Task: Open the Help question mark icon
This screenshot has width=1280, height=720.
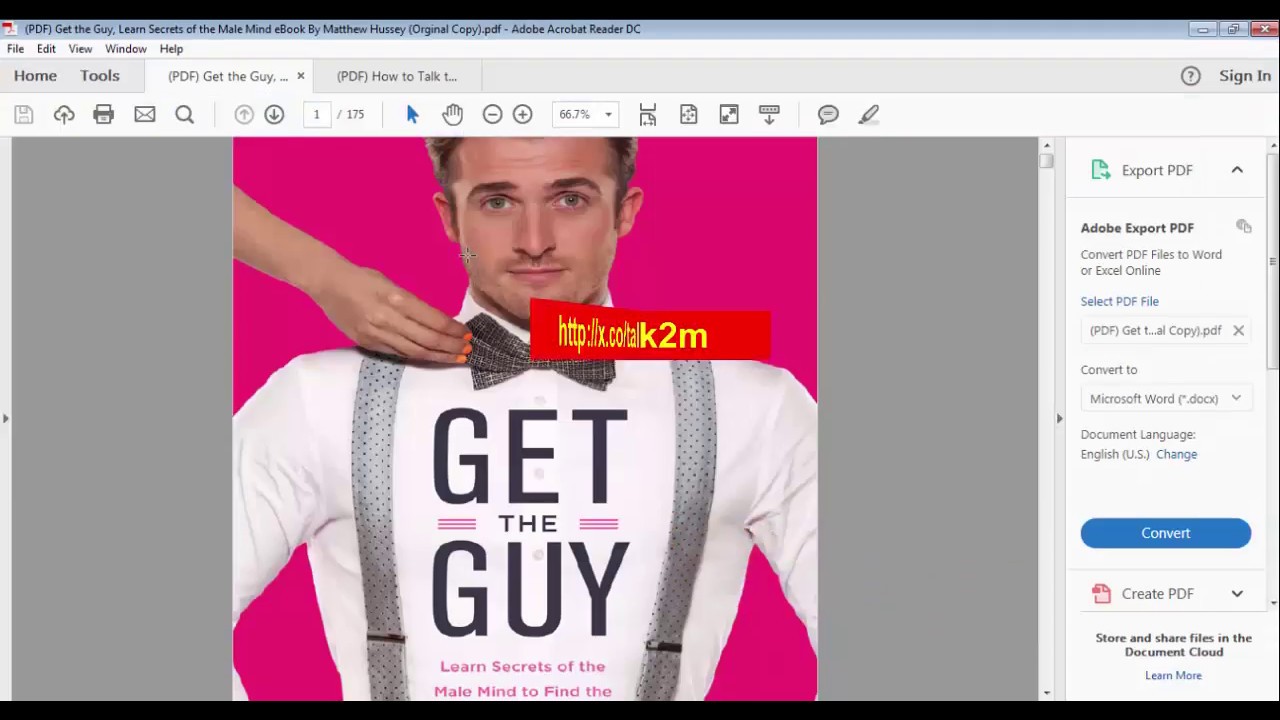Action: tap(1190, 76)
